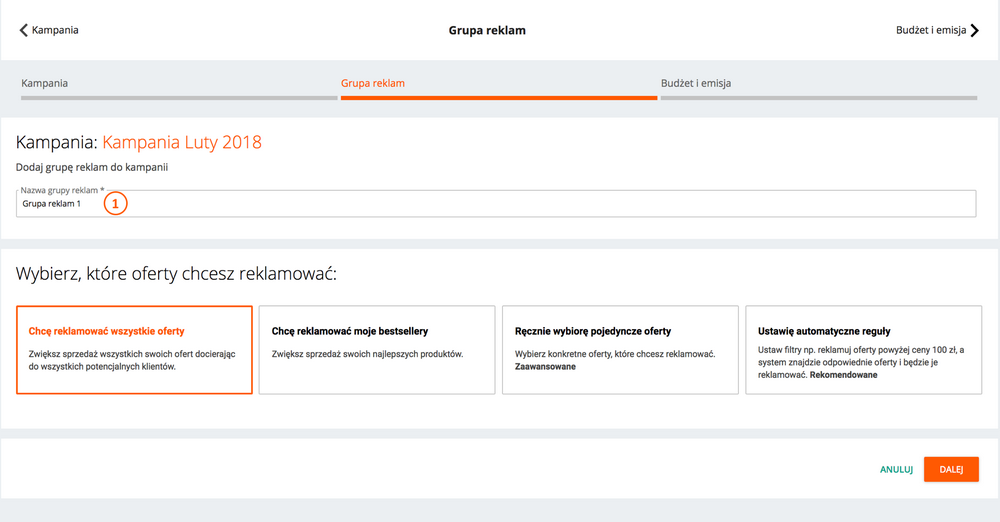Select the Ustawię automatyczne reguły option
The image size is (1000, 522).
863,350
